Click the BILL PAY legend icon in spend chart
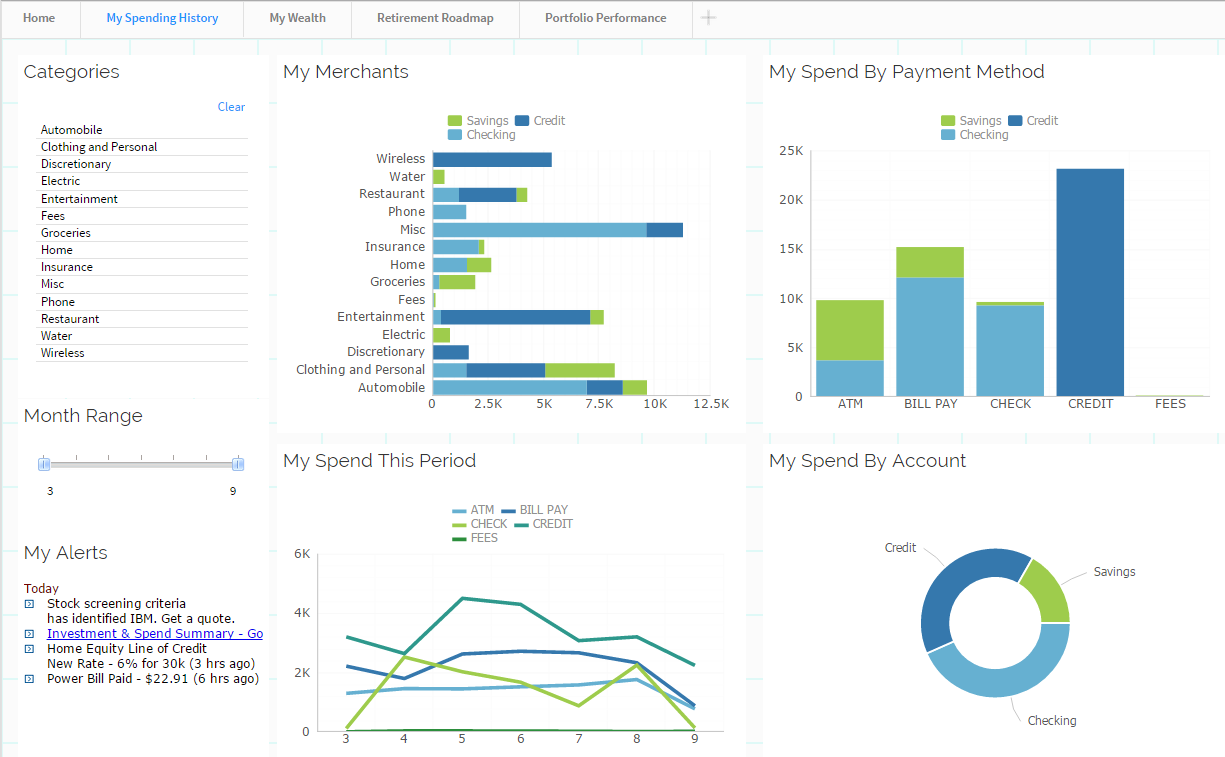The height and width of the screenshot is (757, 1225). pos(508,510)
